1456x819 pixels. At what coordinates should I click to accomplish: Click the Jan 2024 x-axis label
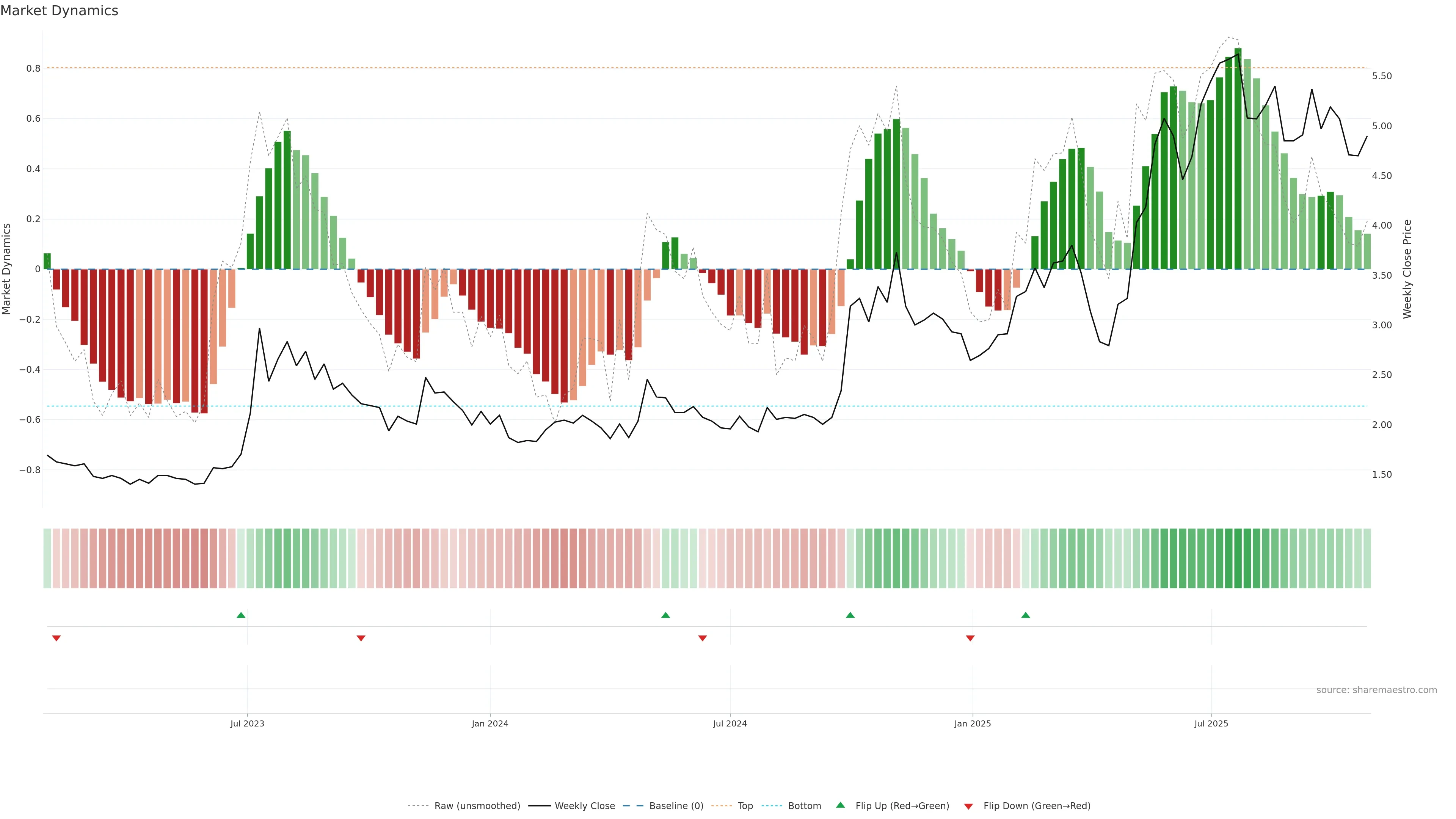tap(490, 723)
